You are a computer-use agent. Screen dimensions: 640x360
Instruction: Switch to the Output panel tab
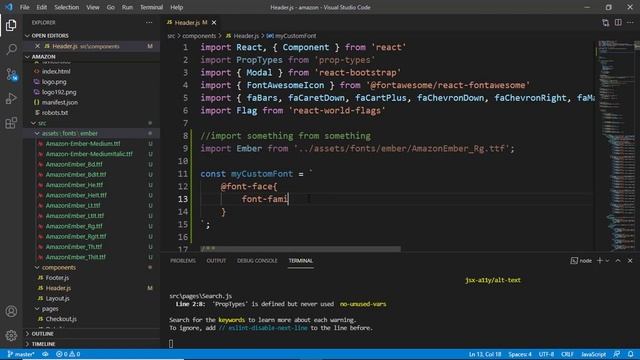pyautogui.click(x=216, y=260)
